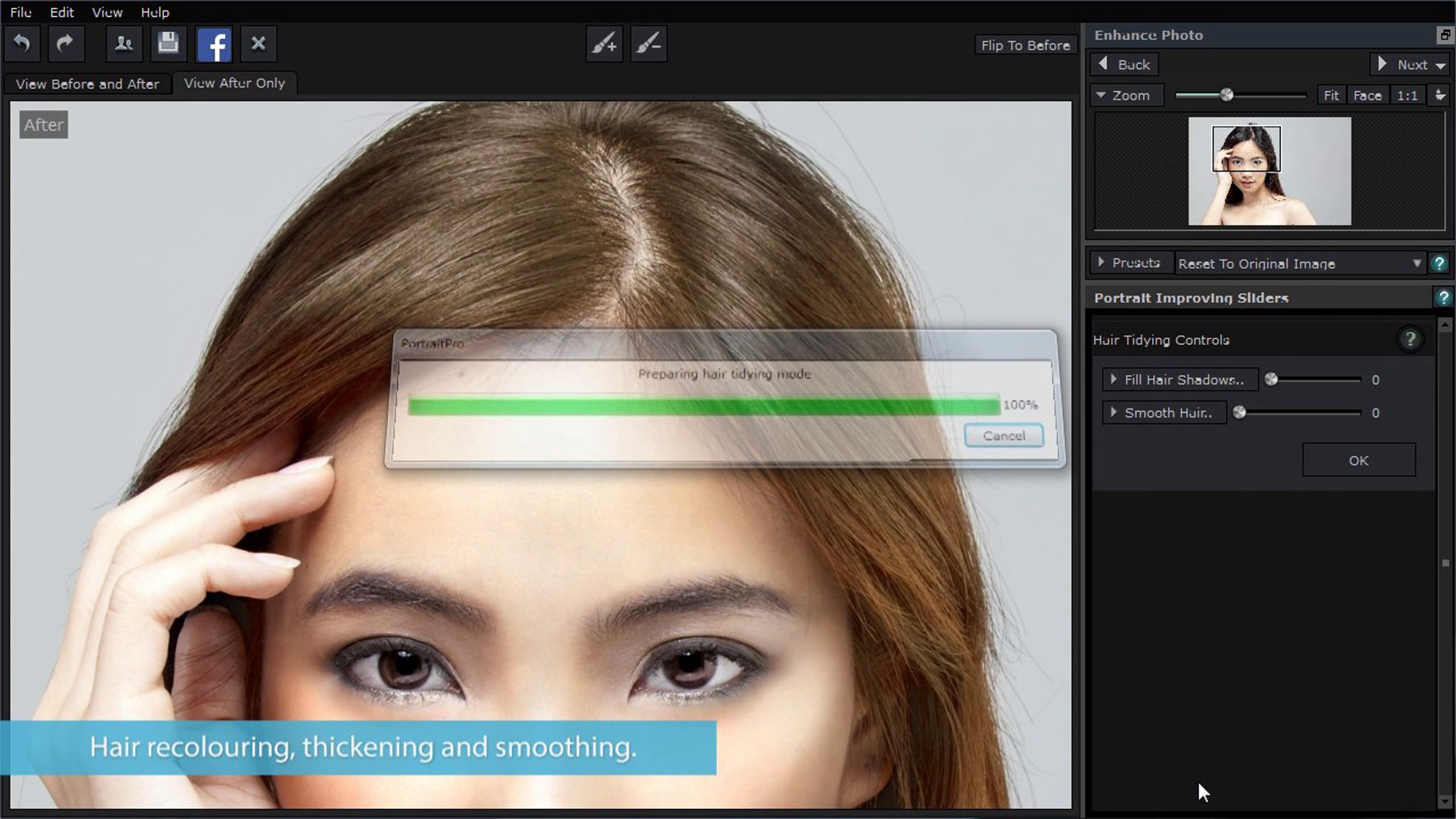Click the Undo arrow icon
Image resolution: width=1456 pixels, height=819 pixels.
tap(22, 44)
